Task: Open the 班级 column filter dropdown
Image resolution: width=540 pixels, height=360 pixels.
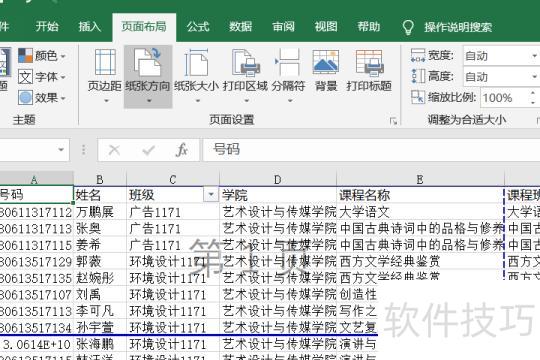Action: coord(210,195)
